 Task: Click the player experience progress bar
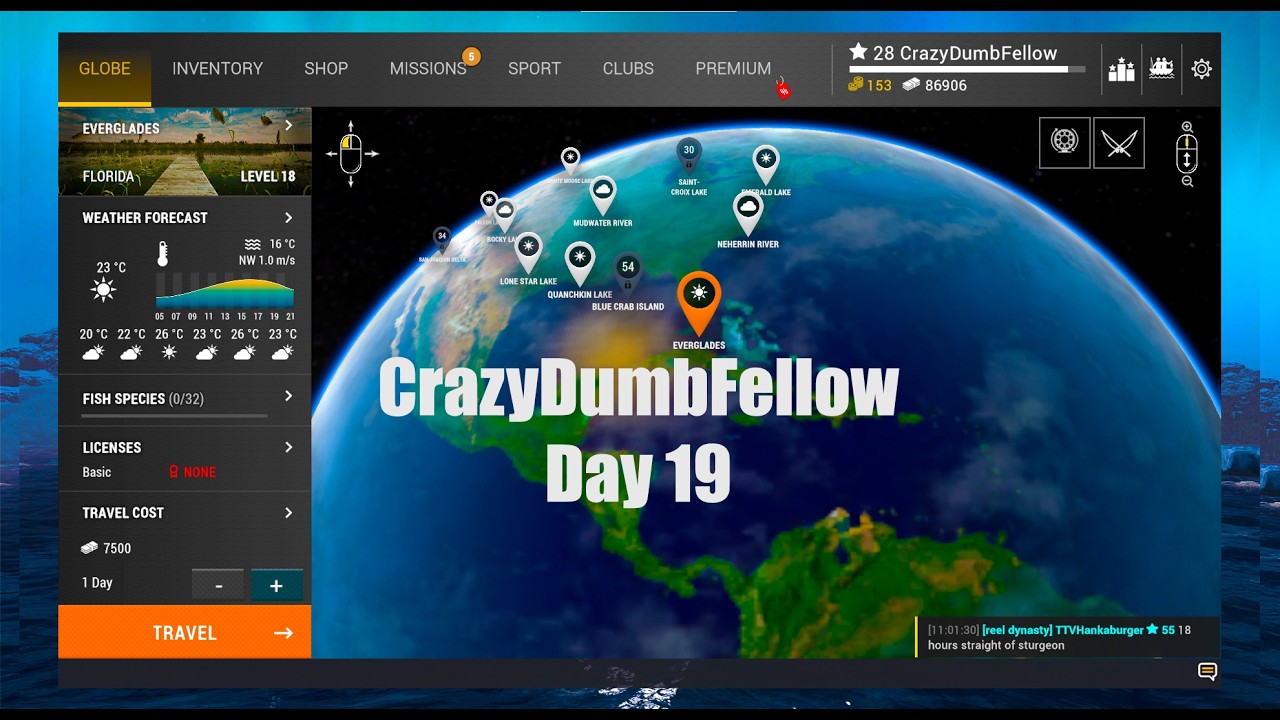966,70
